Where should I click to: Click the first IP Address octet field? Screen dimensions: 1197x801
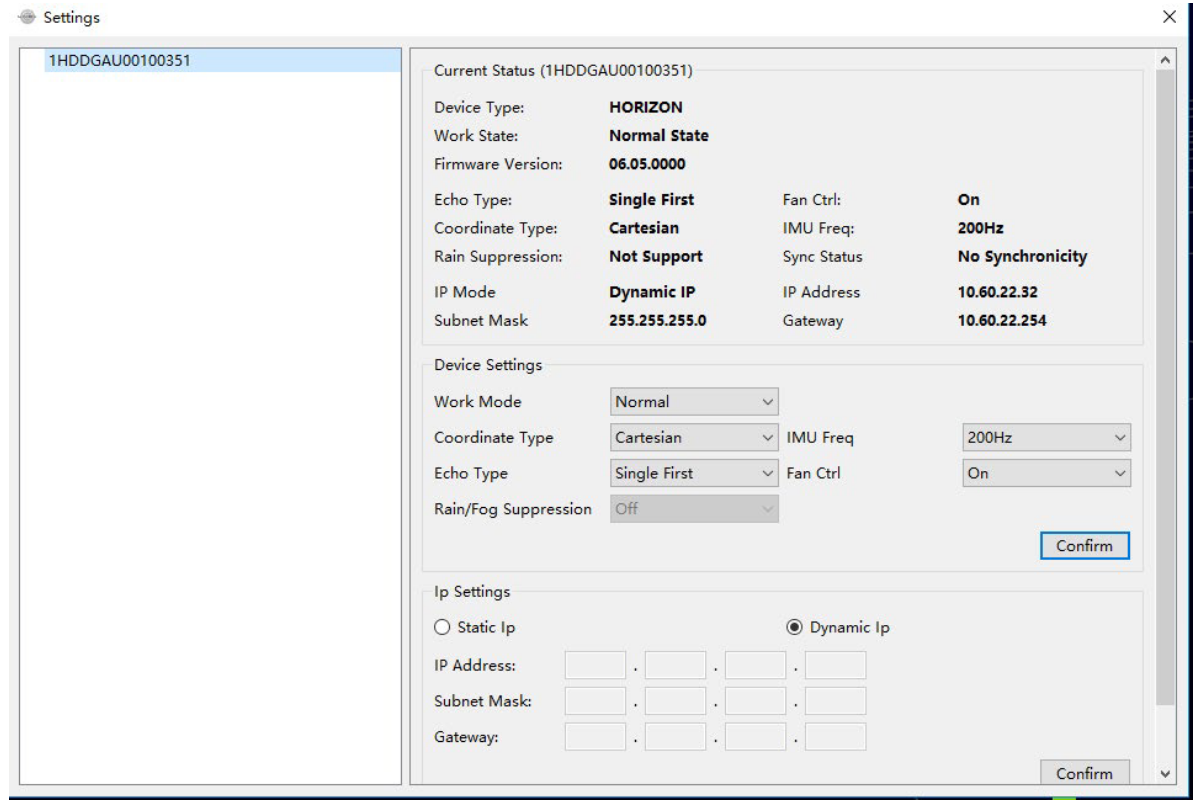[595, 665]
